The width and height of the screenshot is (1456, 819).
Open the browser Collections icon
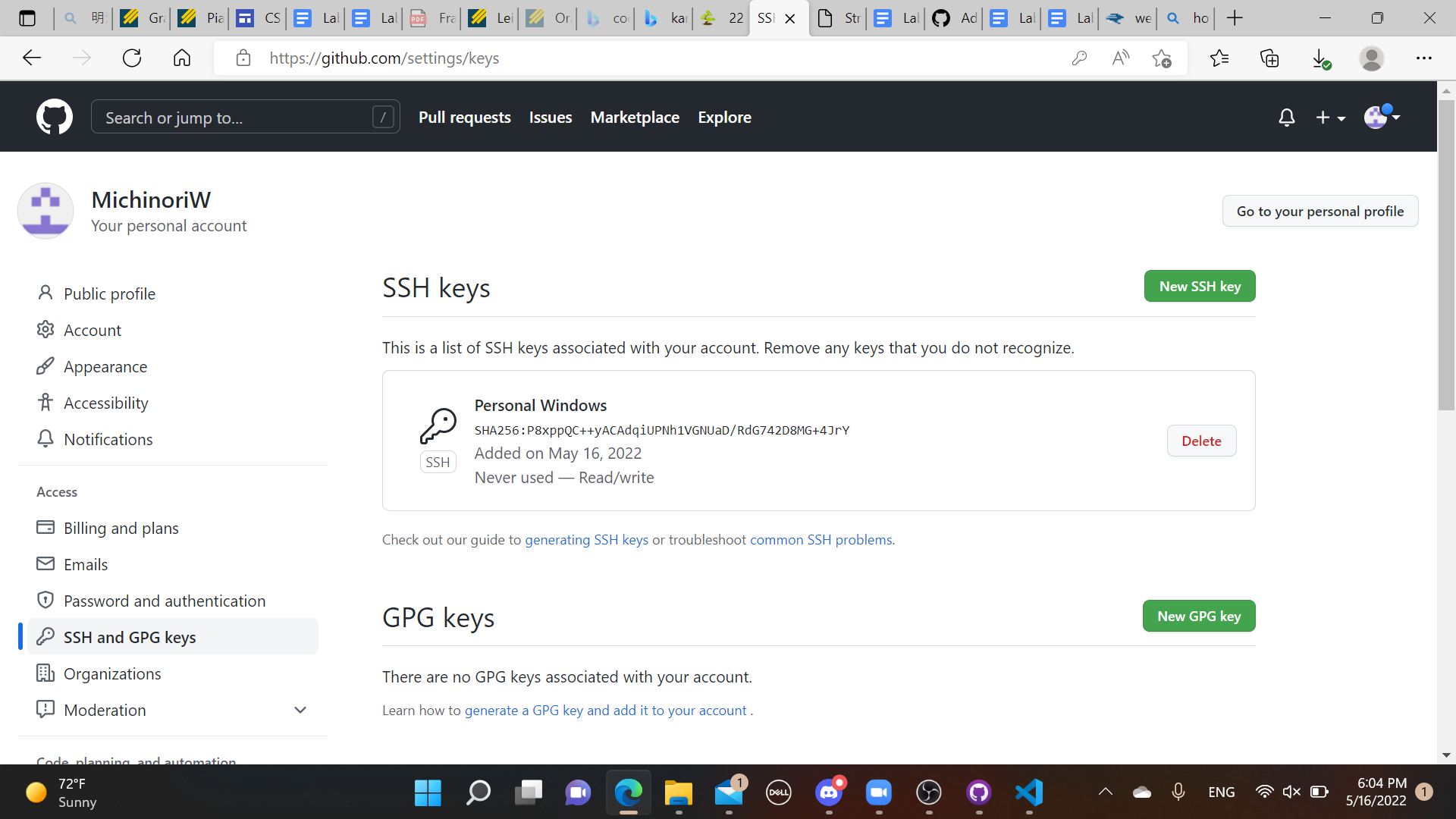pos(1269,58)
